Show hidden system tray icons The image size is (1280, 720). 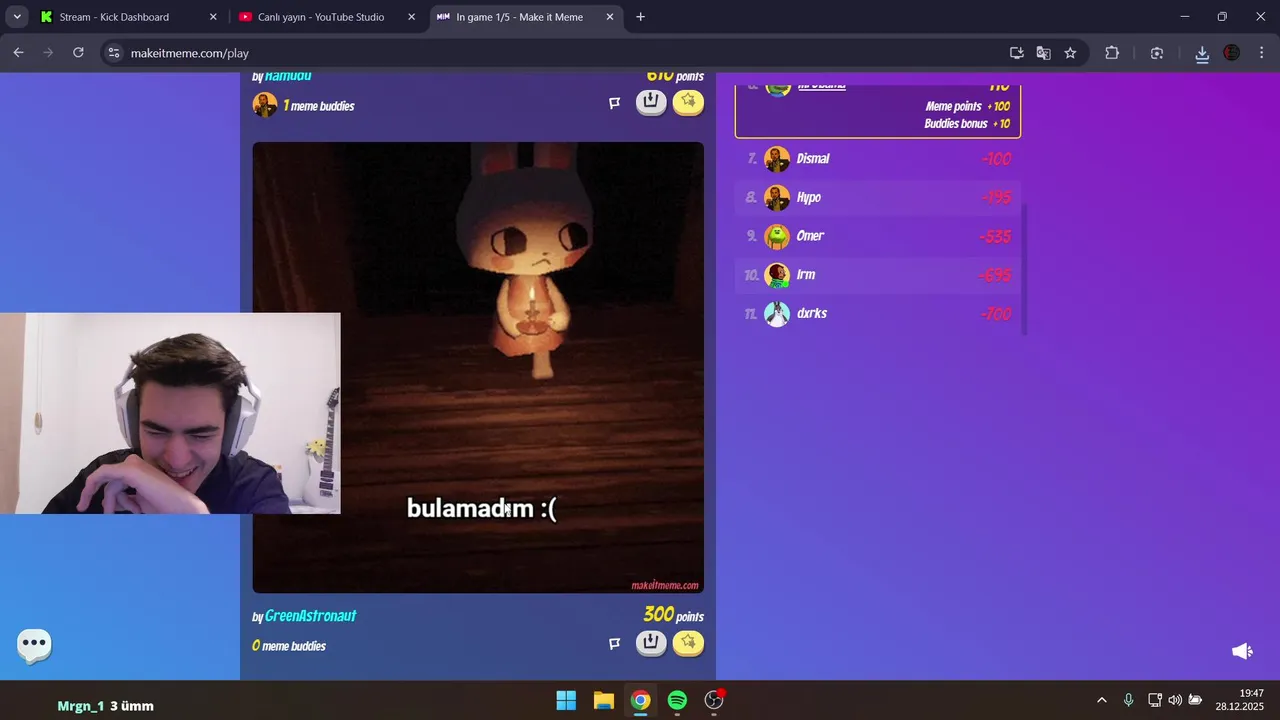point(1102,700)
